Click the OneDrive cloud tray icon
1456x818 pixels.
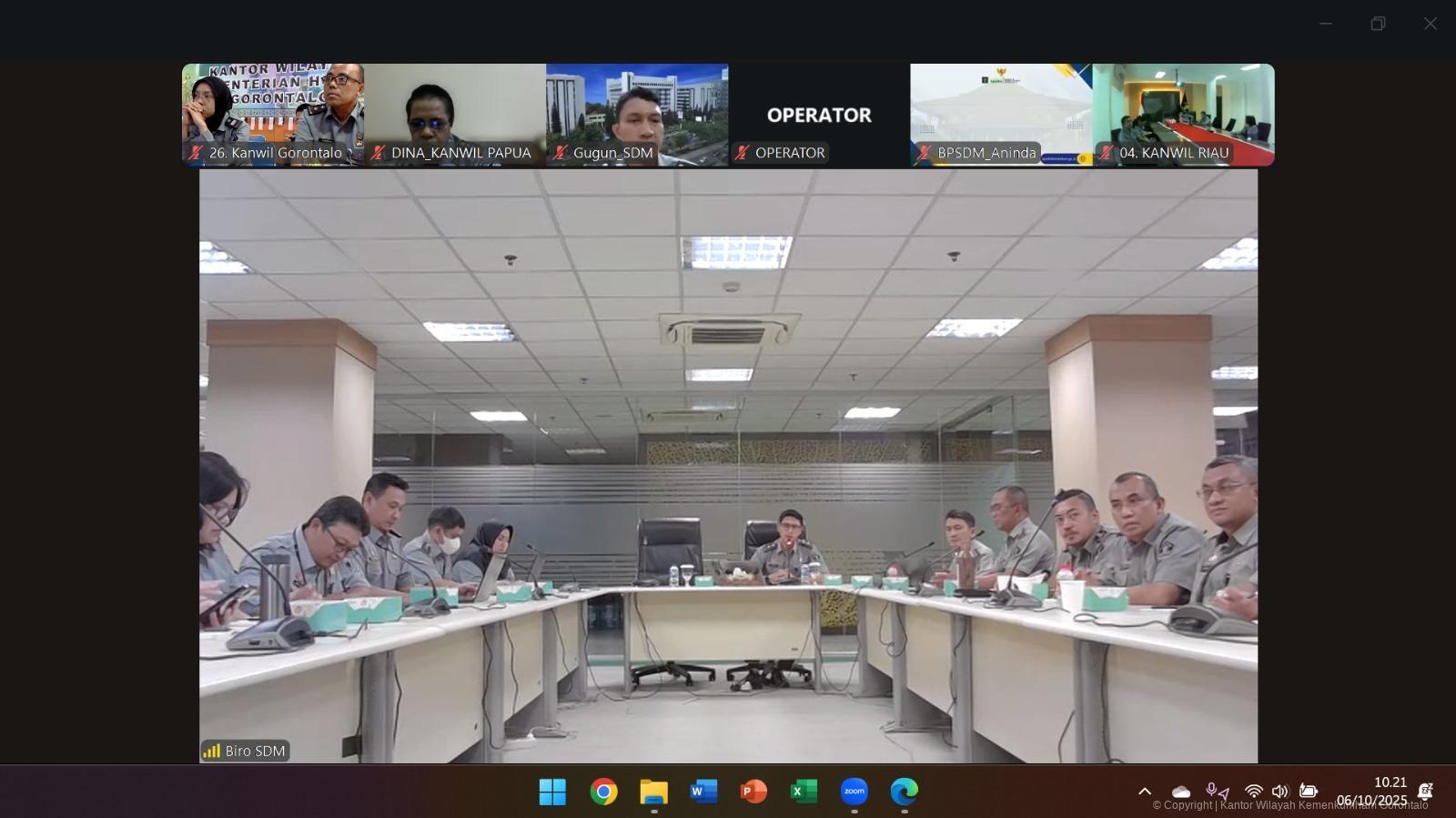coord(1181,792)
